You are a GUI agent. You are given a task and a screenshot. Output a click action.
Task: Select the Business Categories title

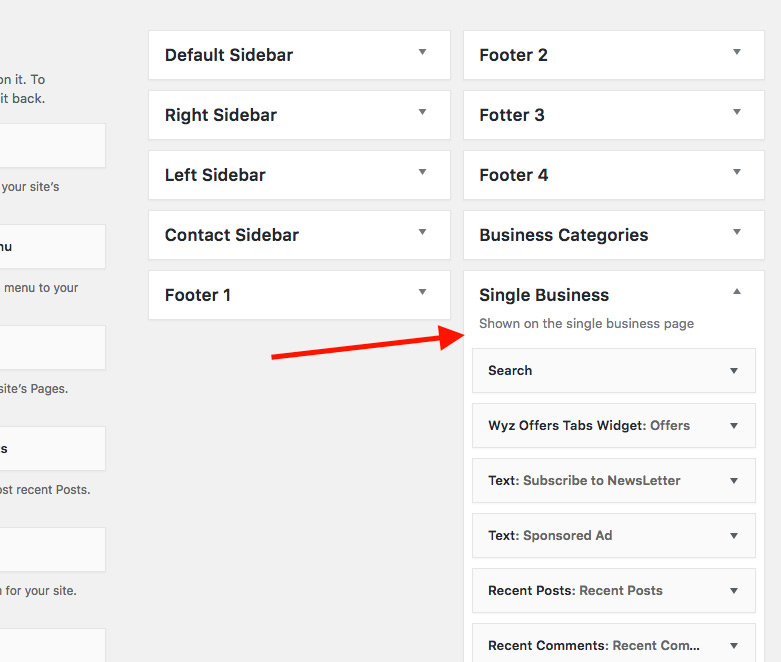pos(563,235)
